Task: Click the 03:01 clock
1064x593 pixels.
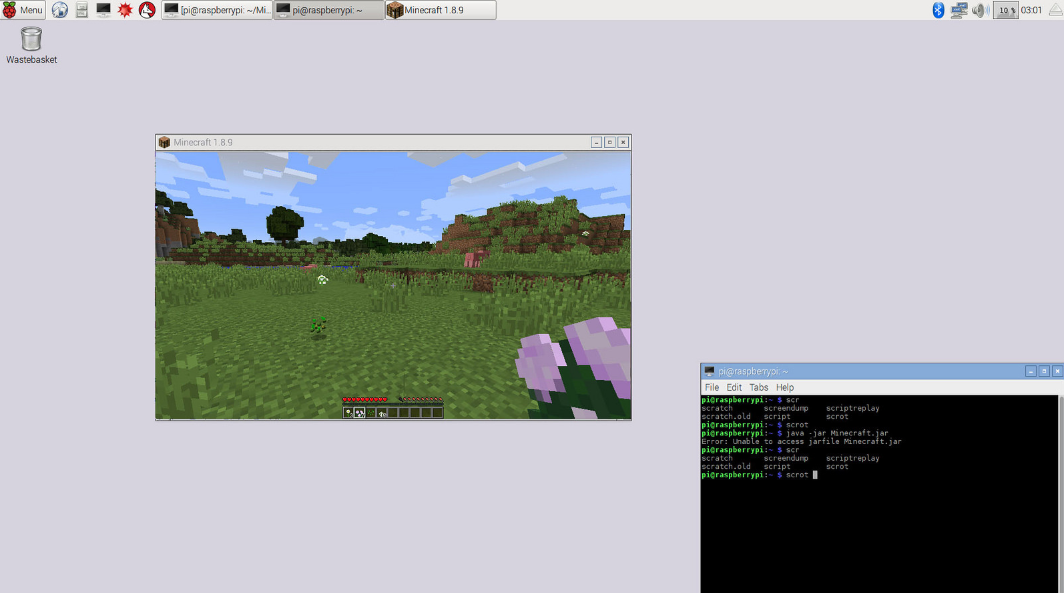Action: [x=1031, y=9]
